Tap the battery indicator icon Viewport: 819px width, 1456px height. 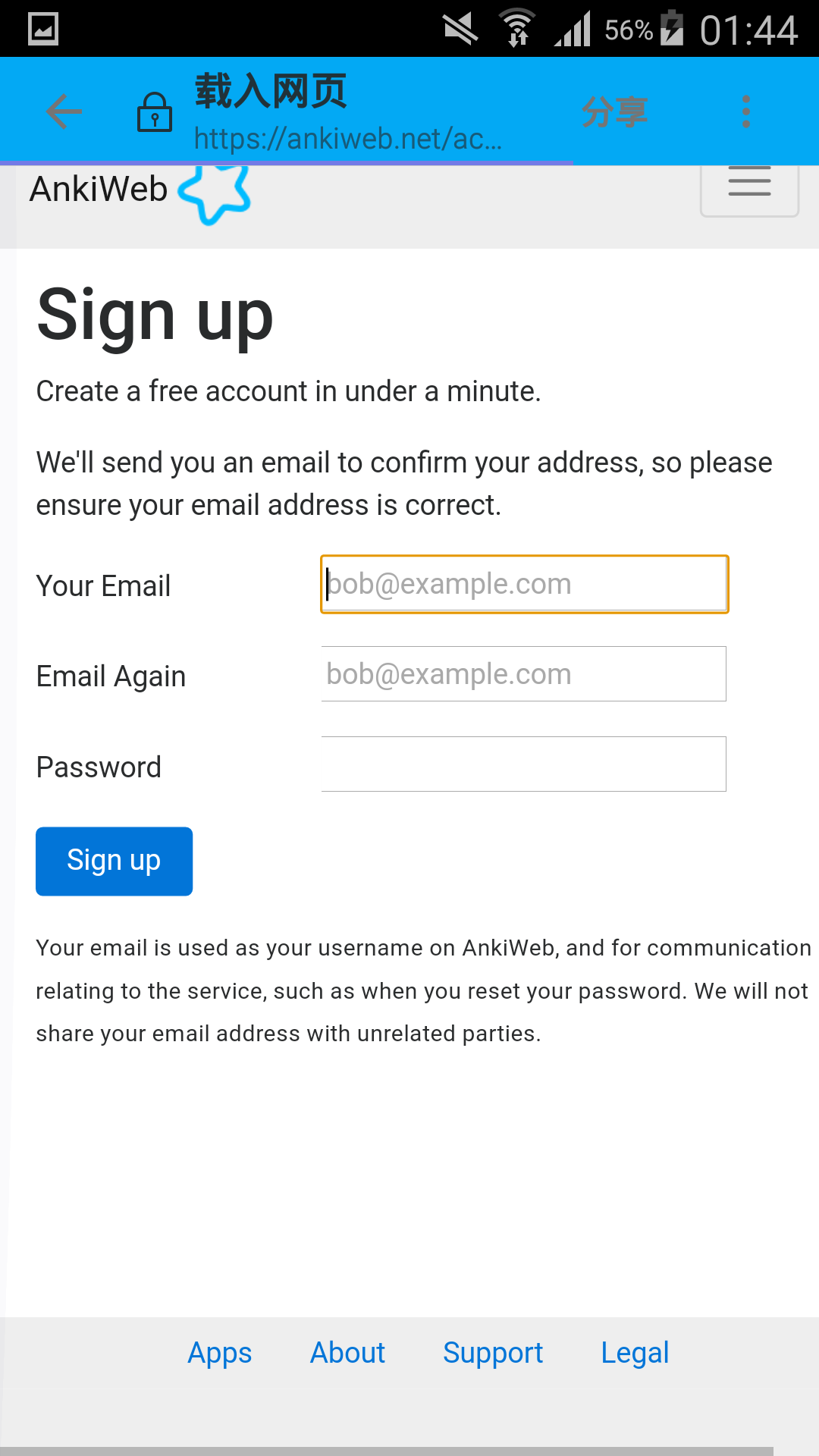(672, 29)
